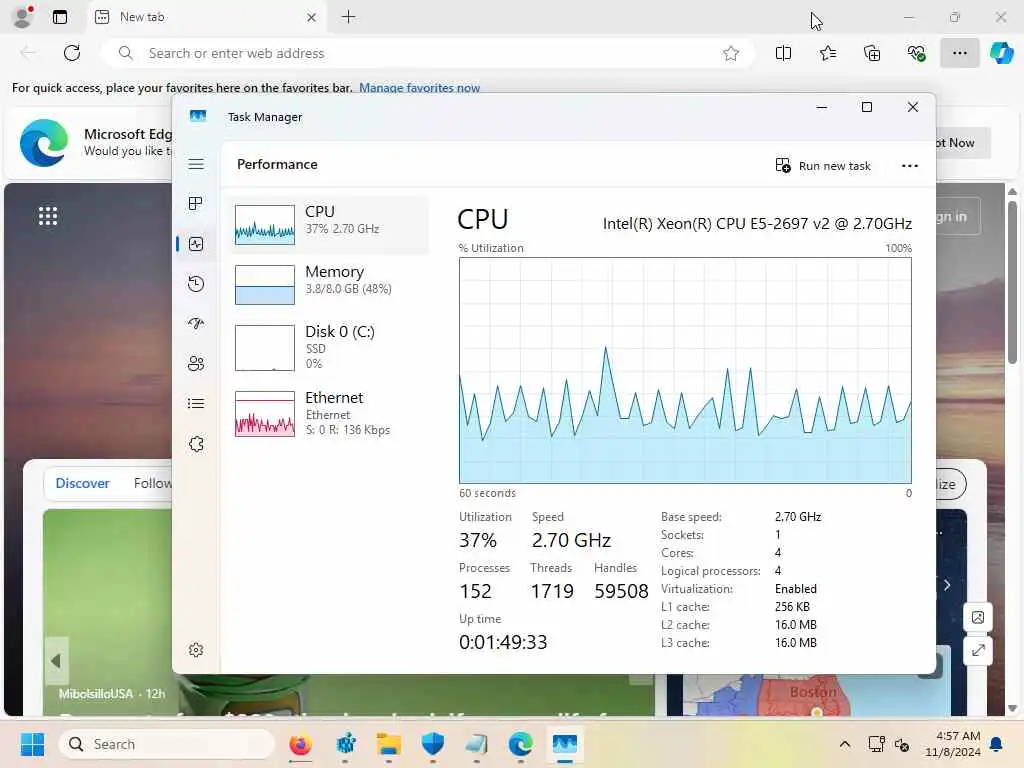Click the 37% utilization value
The image size is (1024, 768).
click(478, 540)
